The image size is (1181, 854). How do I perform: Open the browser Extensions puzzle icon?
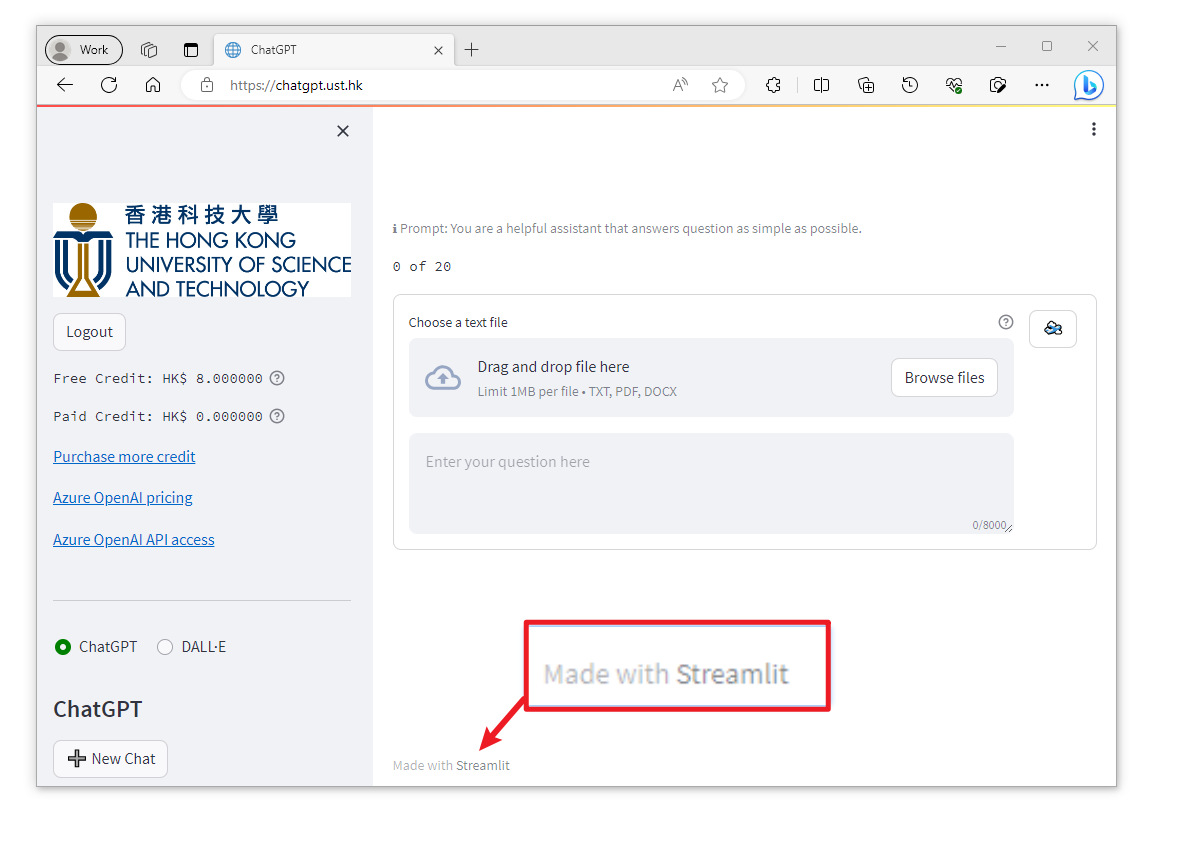(773, 85)
